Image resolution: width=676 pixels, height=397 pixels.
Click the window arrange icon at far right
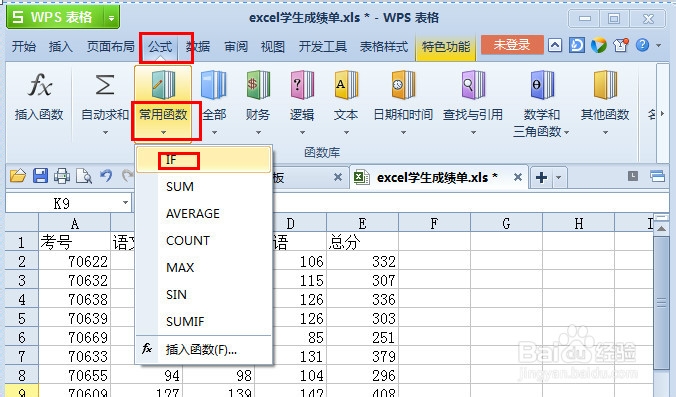click(657, 176)
